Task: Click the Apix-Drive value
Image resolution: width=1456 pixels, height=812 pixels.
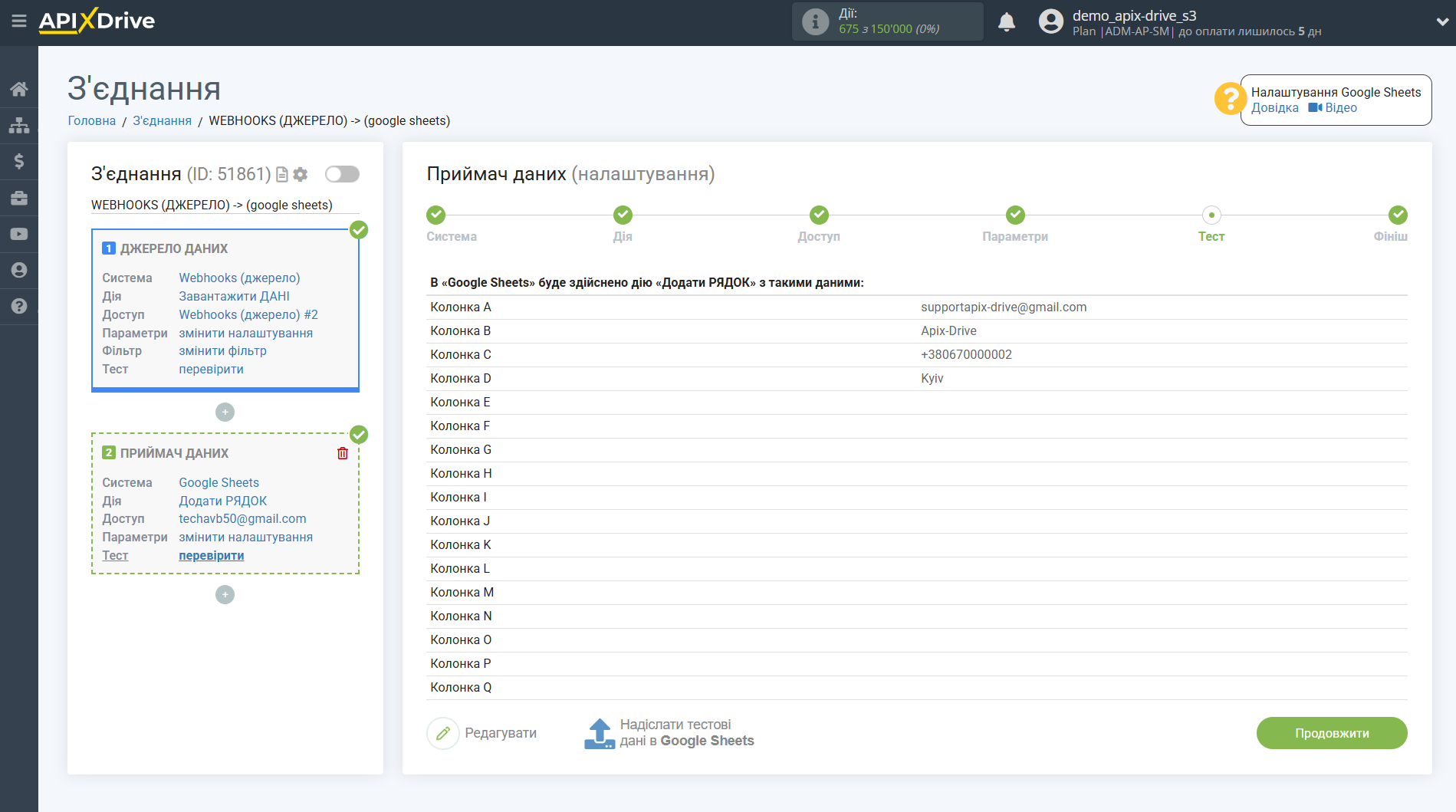Action: point(948,330)
